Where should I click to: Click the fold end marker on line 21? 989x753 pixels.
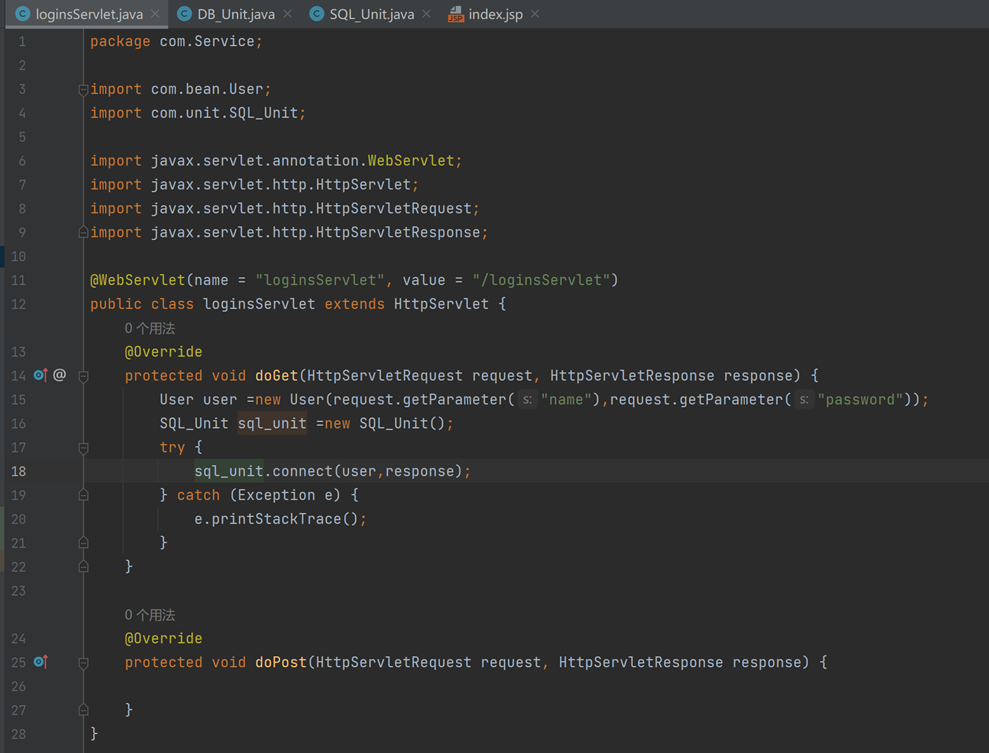tap(83, 543)
